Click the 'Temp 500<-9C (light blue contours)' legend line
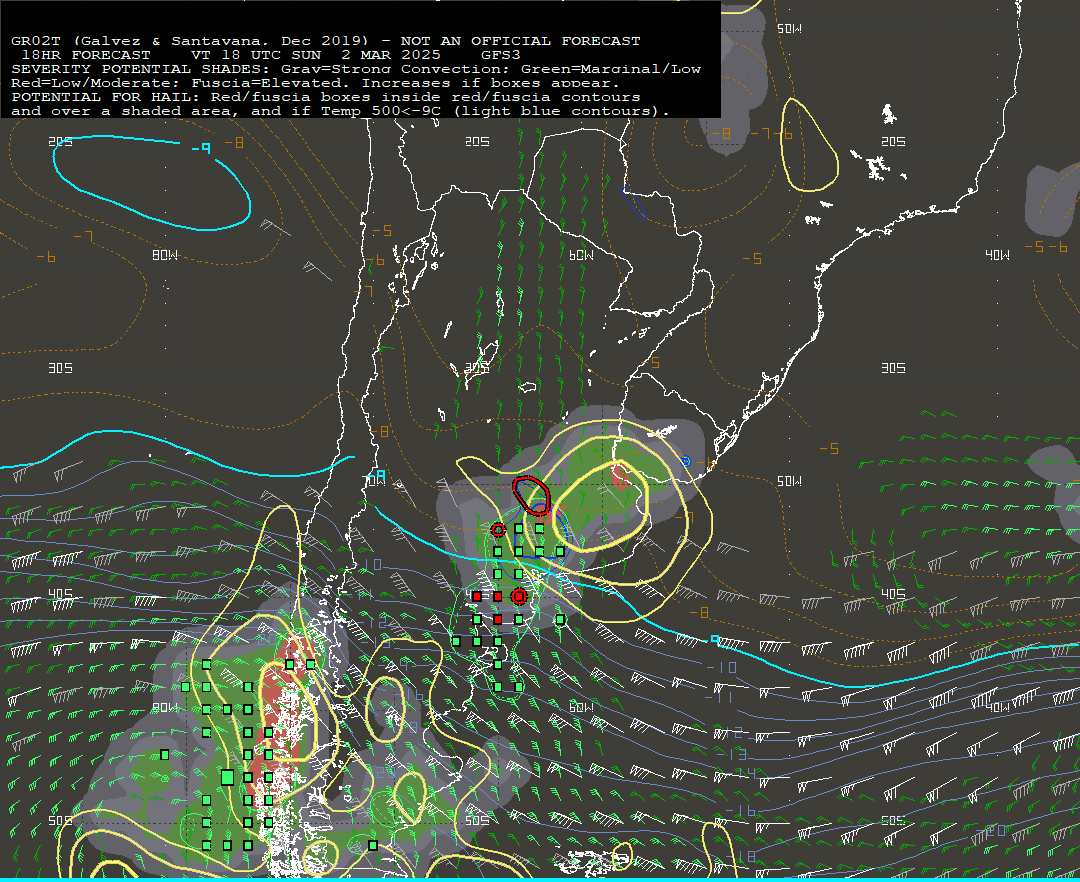 [x=340, y=111]
